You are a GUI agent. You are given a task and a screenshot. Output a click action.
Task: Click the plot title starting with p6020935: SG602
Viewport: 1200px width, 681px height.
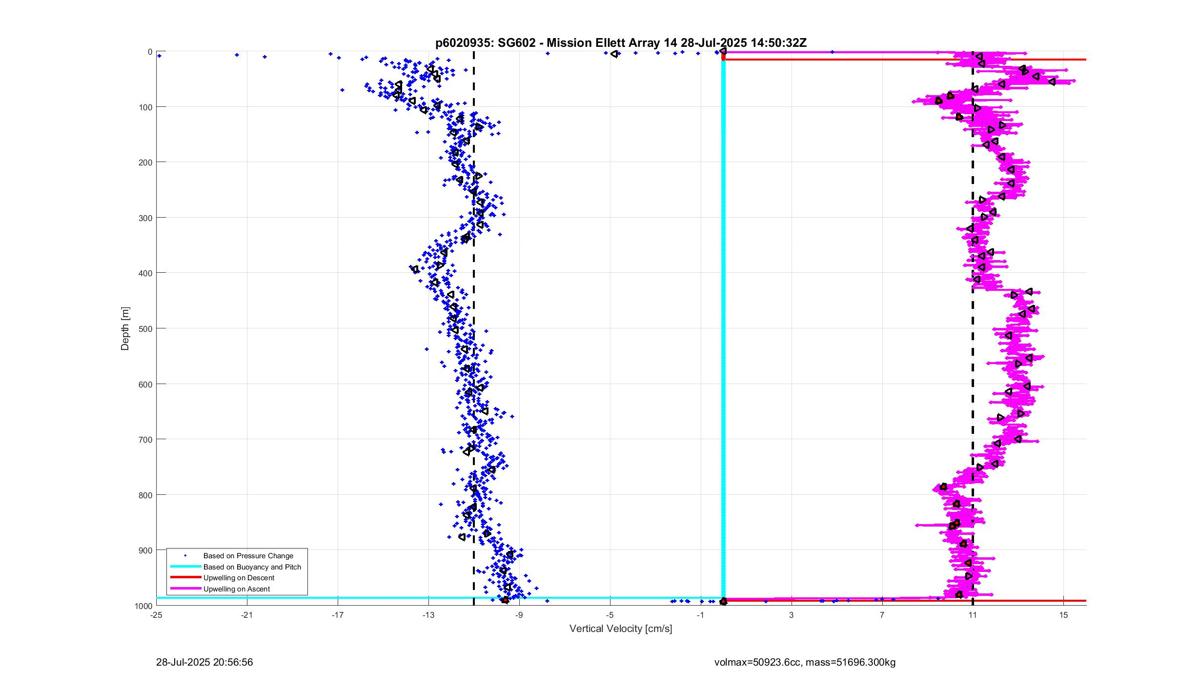coord(621,43)
